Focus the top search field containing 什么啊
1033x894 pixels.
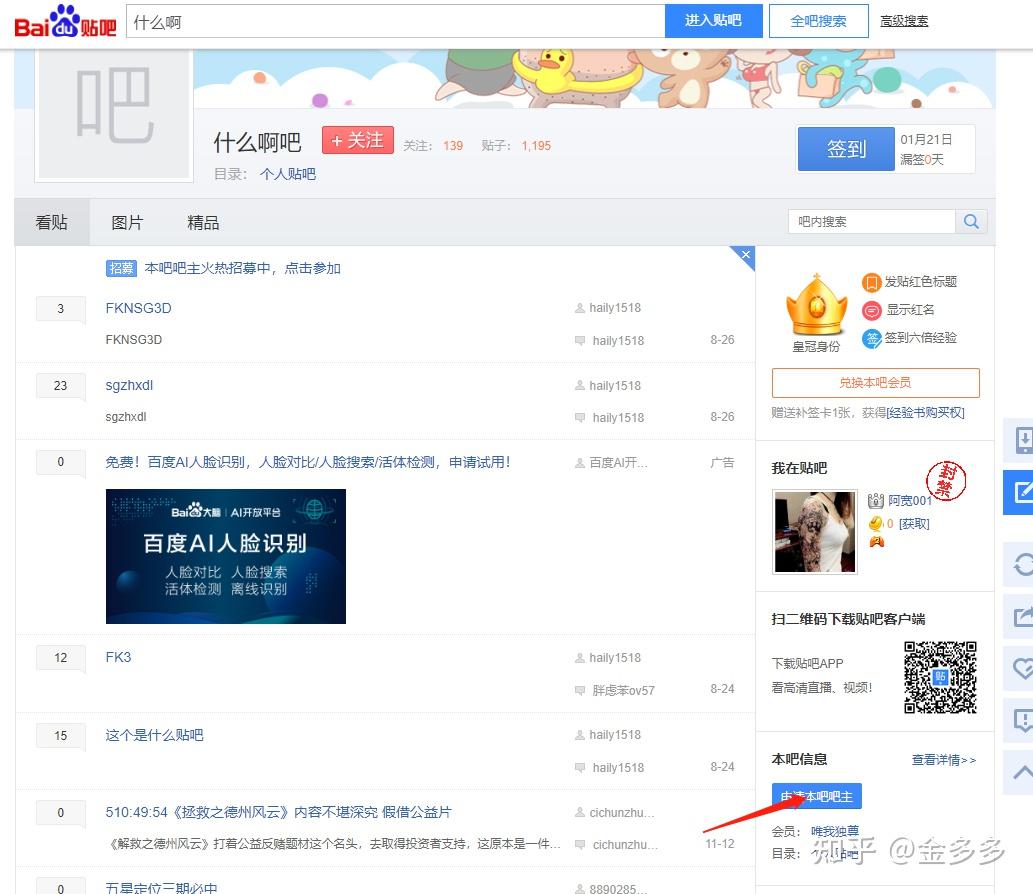395,21
